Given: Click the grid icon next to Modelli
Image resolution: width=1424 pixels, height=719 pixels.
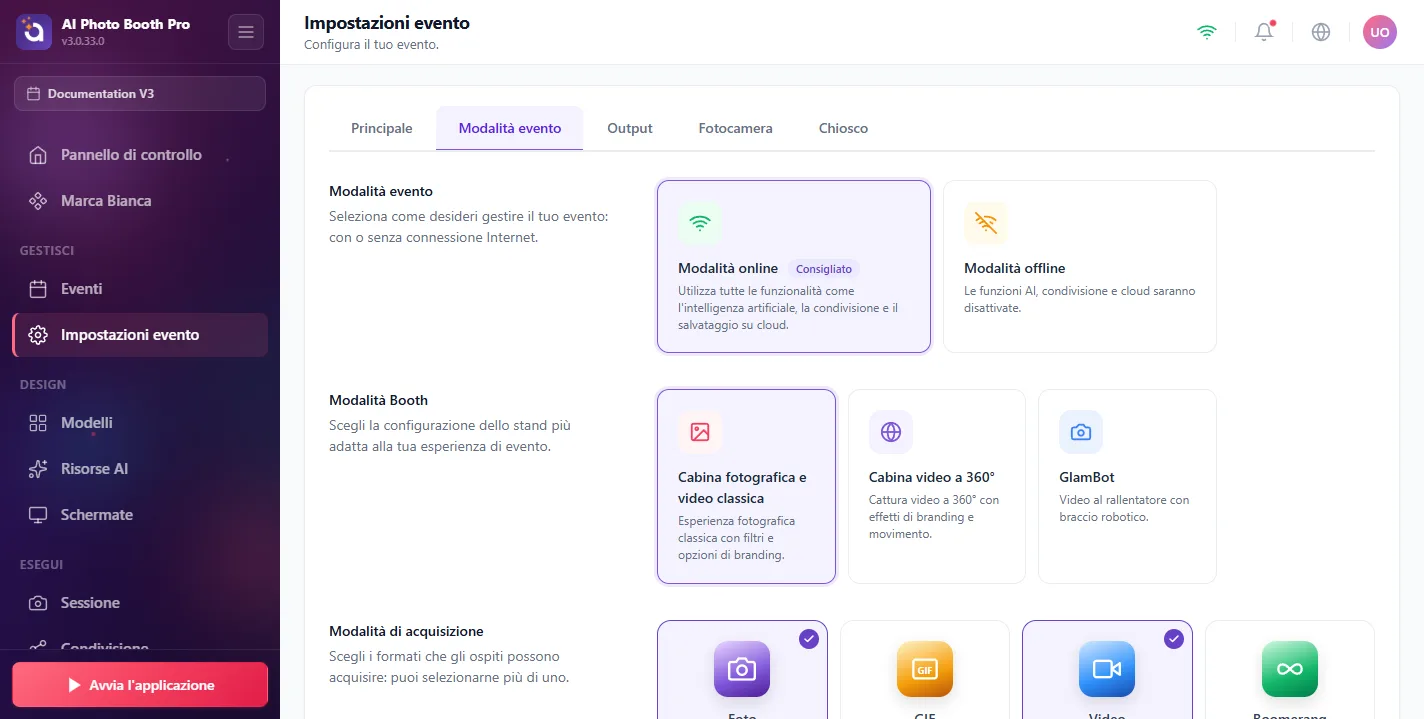Looking at the screenshot, I should [x=38, y=423].
